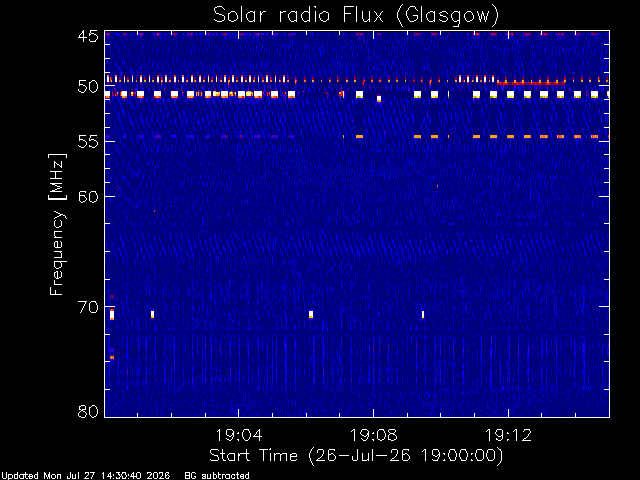Click the red horizontal streak near 50 MHz at 19:12
Screen dimensions: 640x480
click(x=531, y=83)
